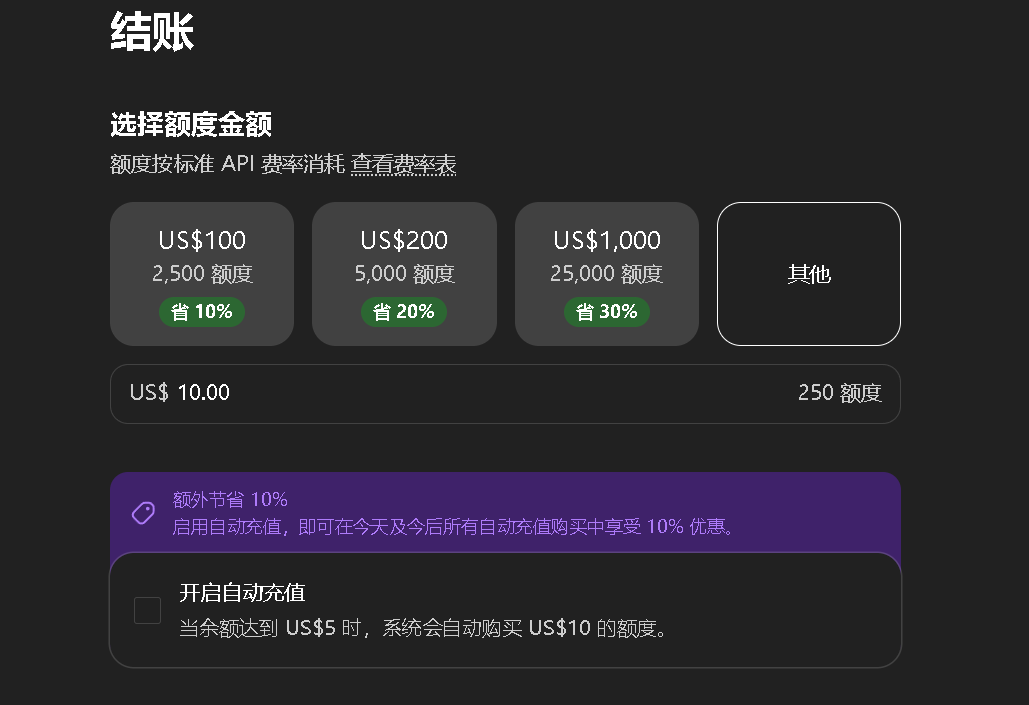The height and width of the screenshot is (705, 1029).
Task: Select the US$100 credit package
Action: click(x=202, y=274)
